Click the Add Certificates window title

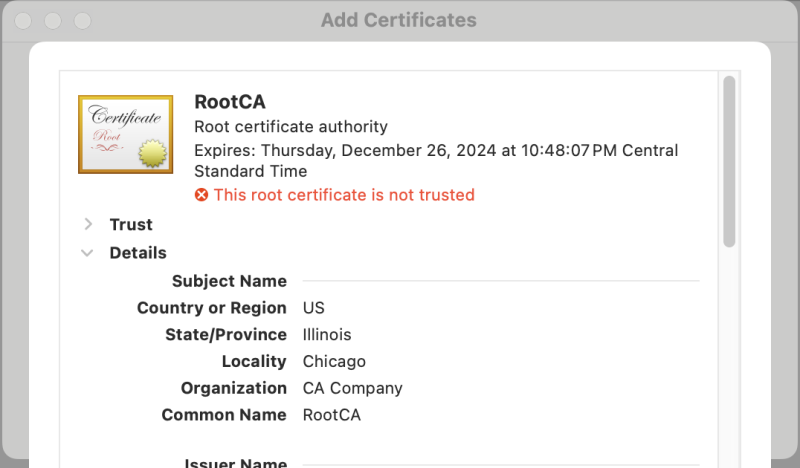(x=399, y=20)
